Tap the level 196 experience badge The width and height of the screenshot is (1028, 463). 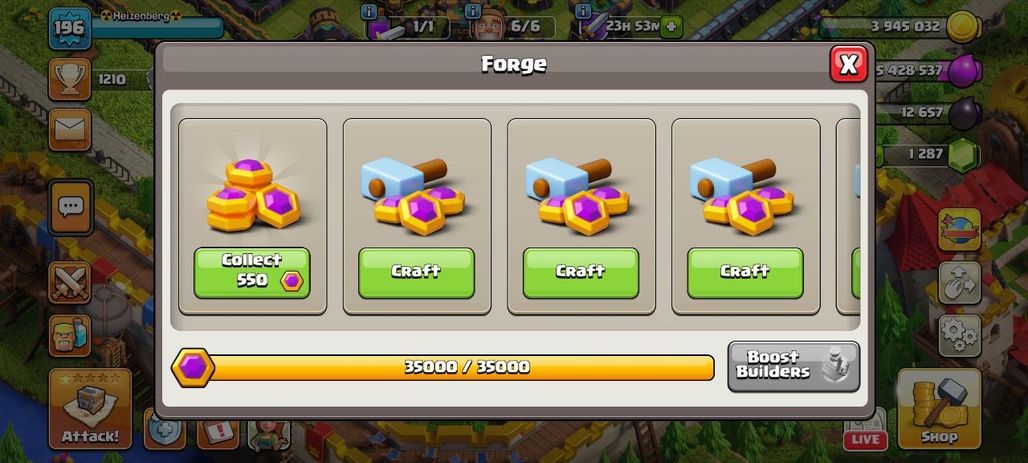click(x=69, y=28)
